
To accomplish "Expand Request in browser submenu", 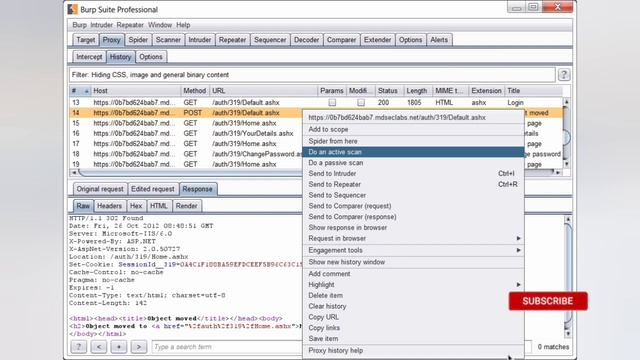I will pyautogui.click(x=518, y=238).
